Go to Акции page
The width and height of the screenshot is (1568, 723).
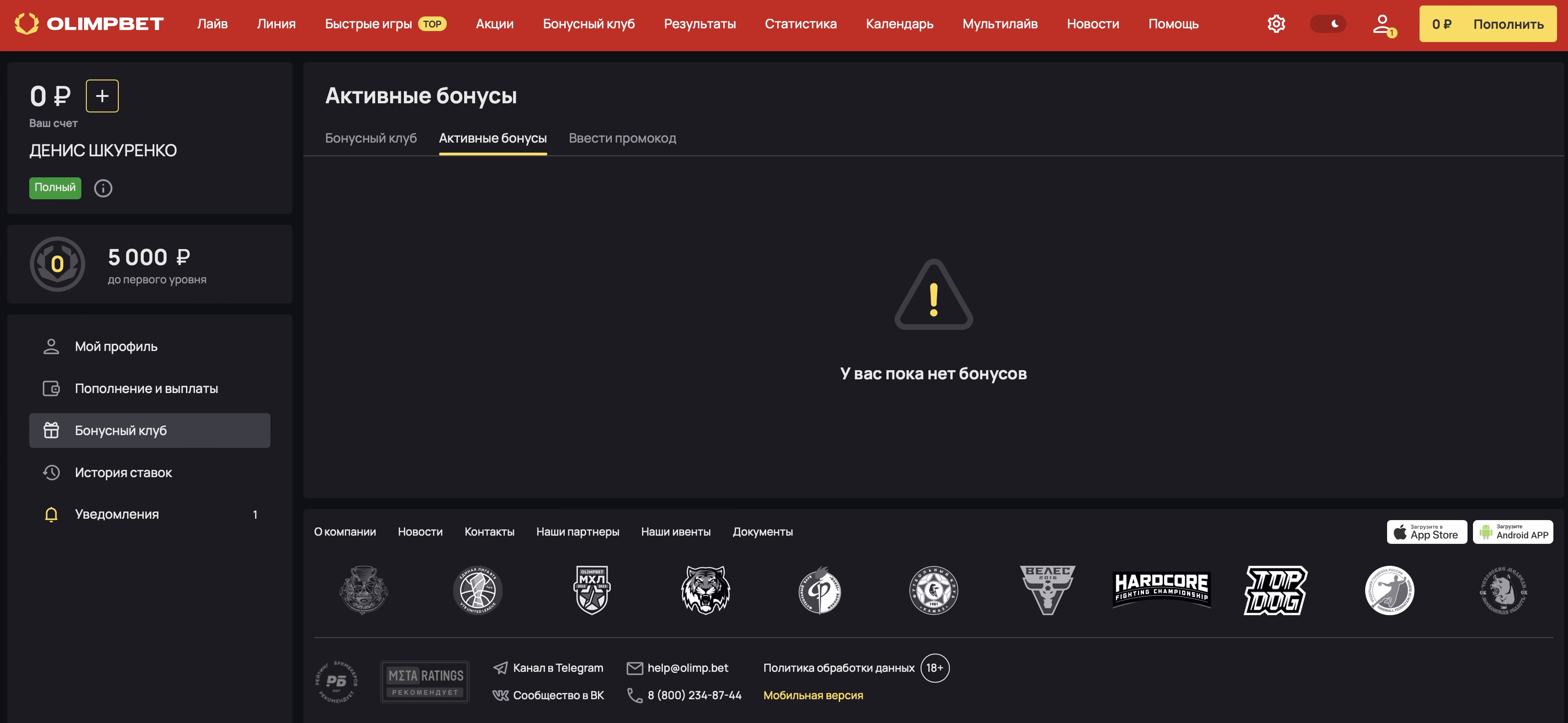(494, 24)
